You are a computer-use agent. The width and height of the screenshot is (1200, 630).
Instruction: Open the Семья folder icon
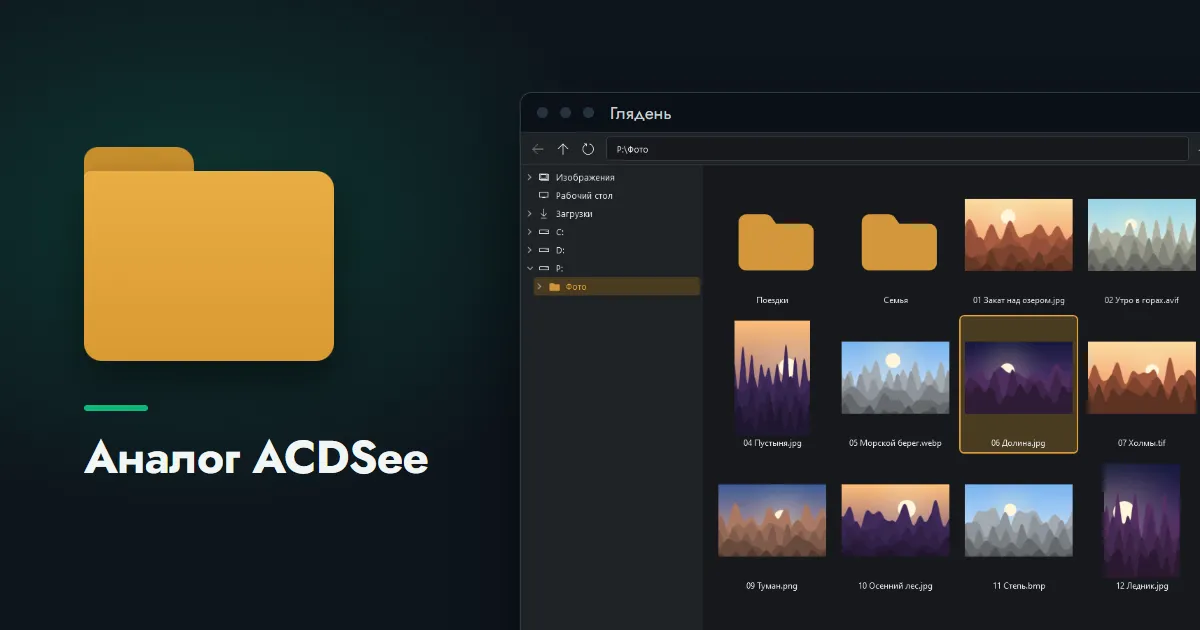(899, 242)
